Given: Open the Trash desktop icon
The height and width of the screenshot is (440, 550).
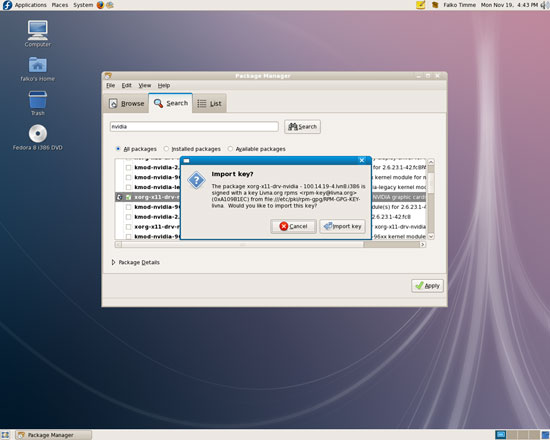Looking at the screenshot, I should (x=38, y=103).
